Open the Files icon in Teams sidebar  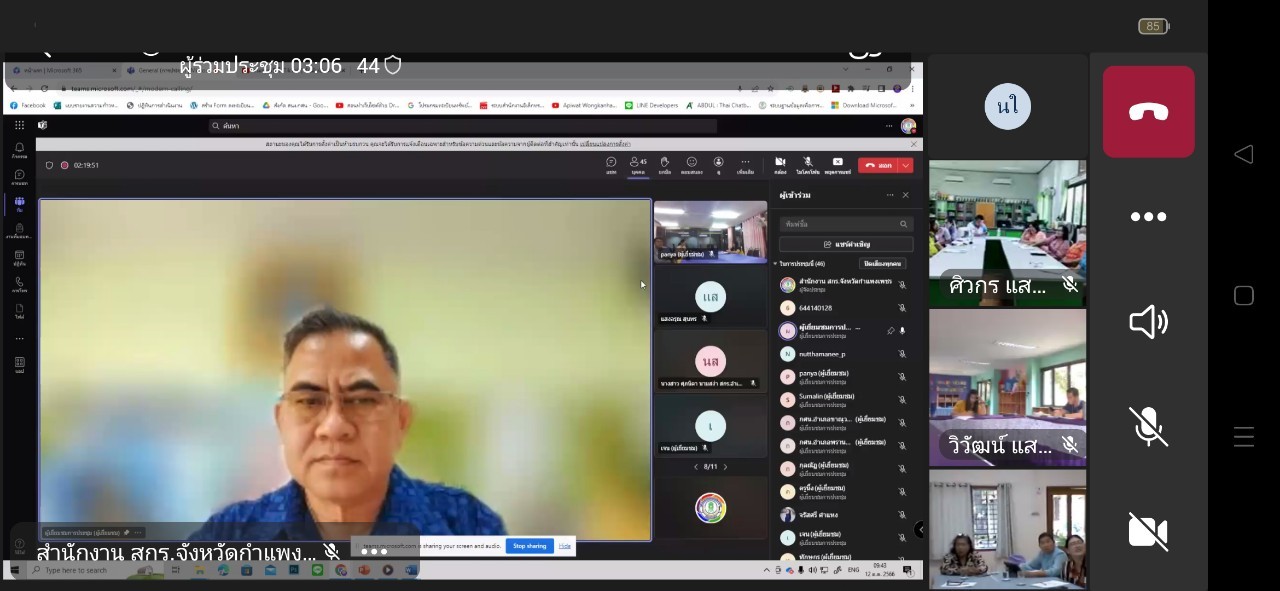19,311
